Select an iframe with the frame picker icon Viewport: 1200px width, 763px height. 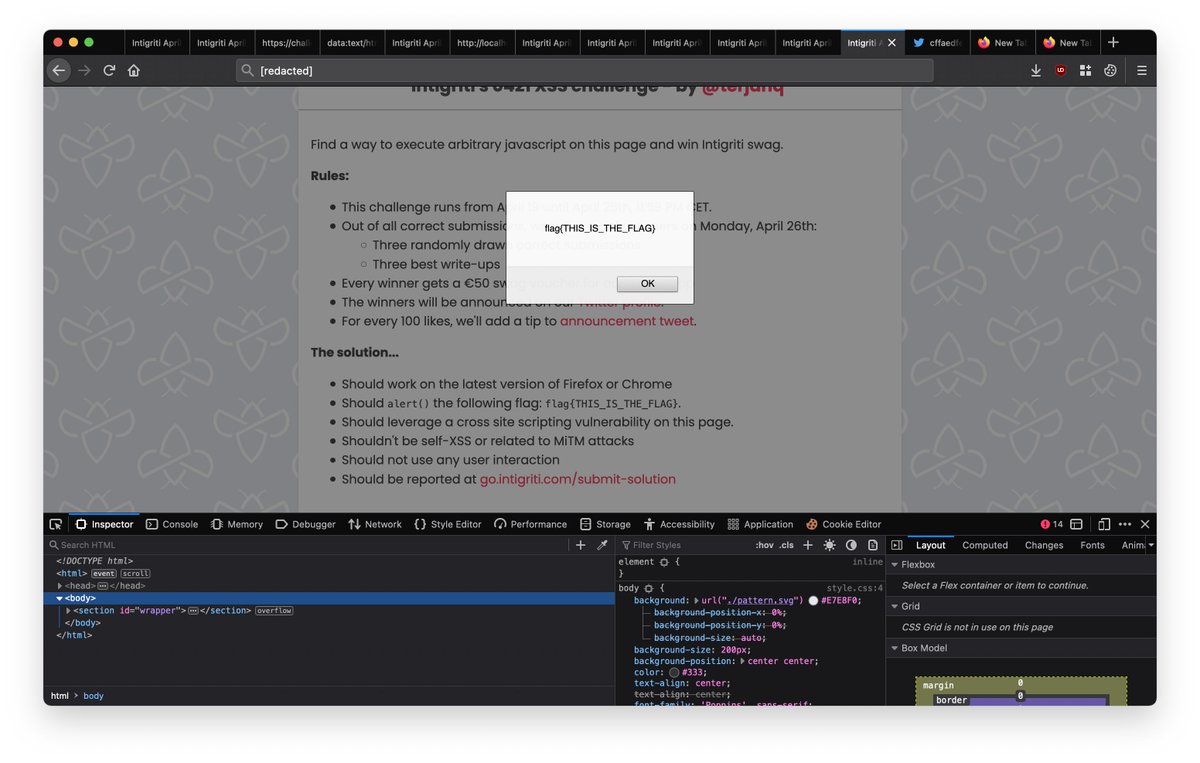(x=1076, y=524)
